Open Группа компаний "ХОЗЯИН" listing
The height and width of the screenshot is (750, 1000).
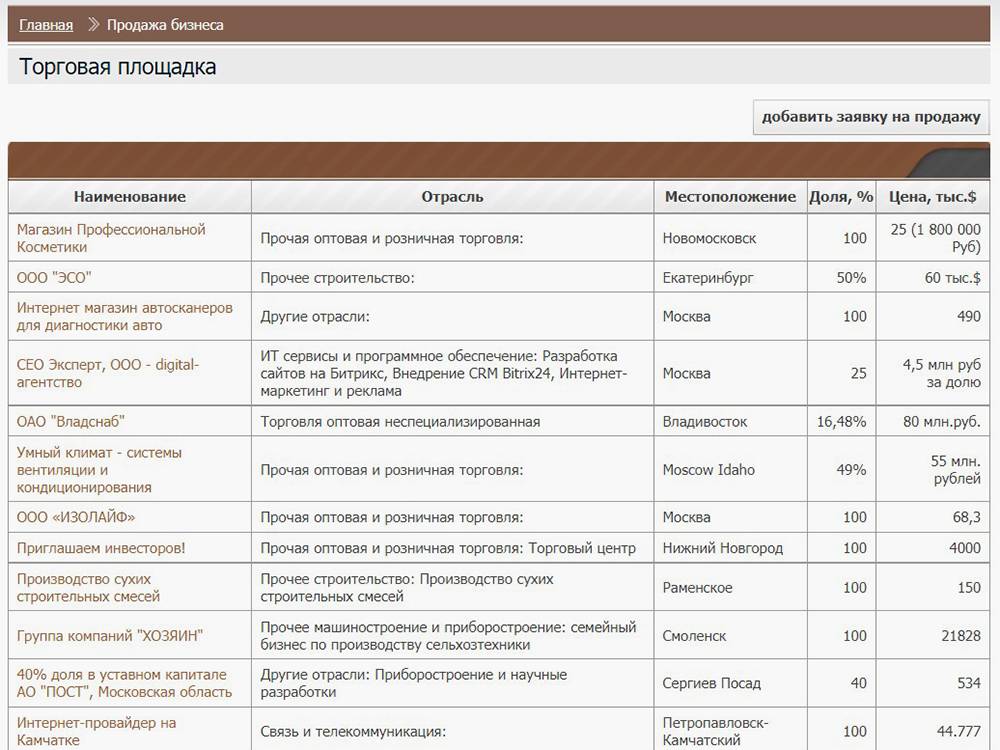pyautogui.click(x=110, y=636)
